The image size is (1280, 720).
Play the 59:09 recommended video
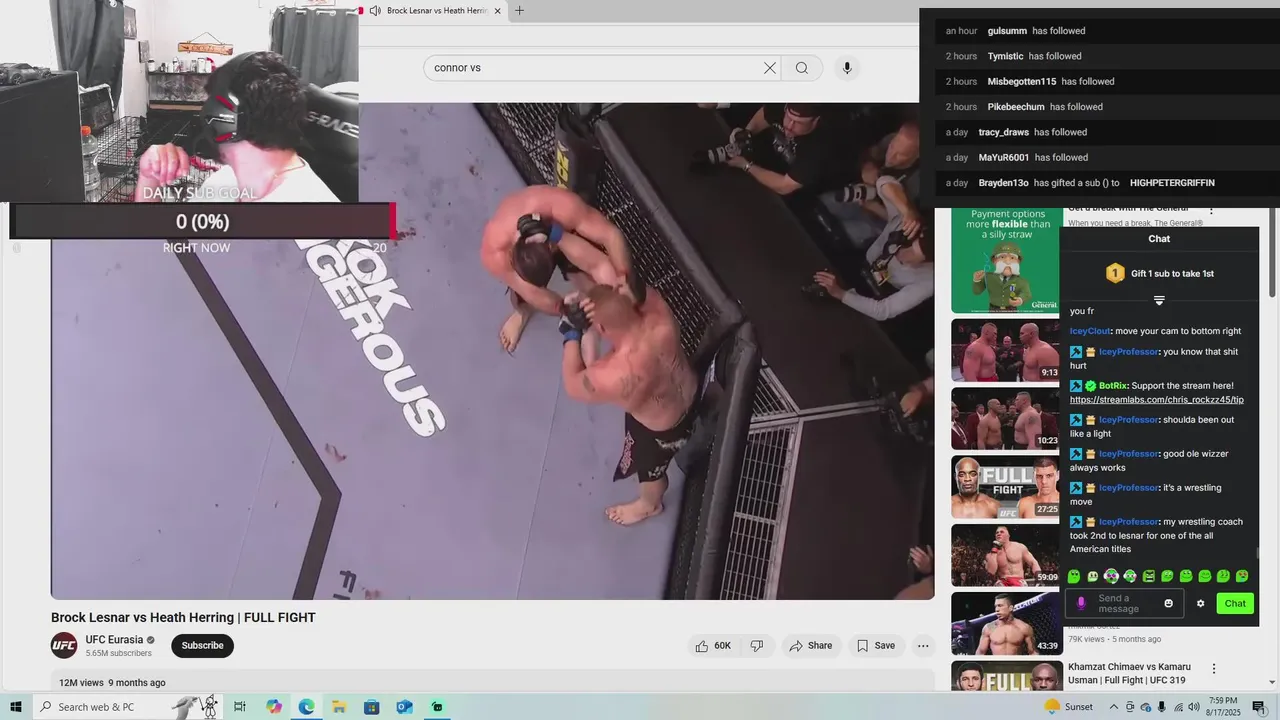(x=1005, y=555)
